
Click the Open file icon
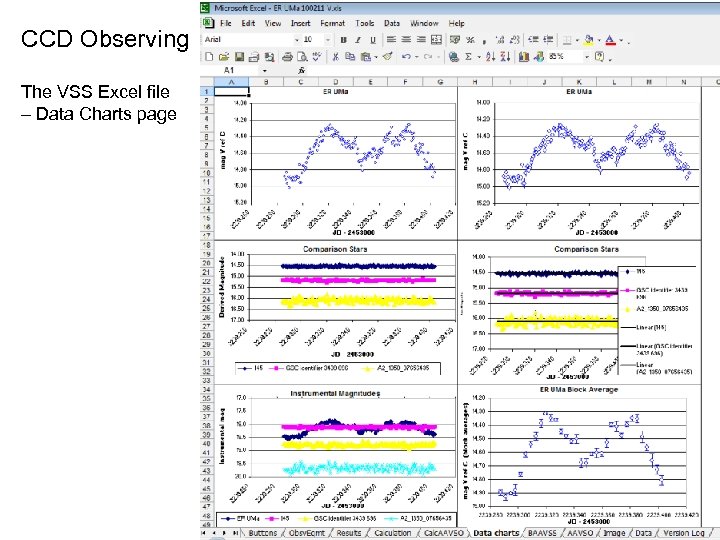click(224, 56)
